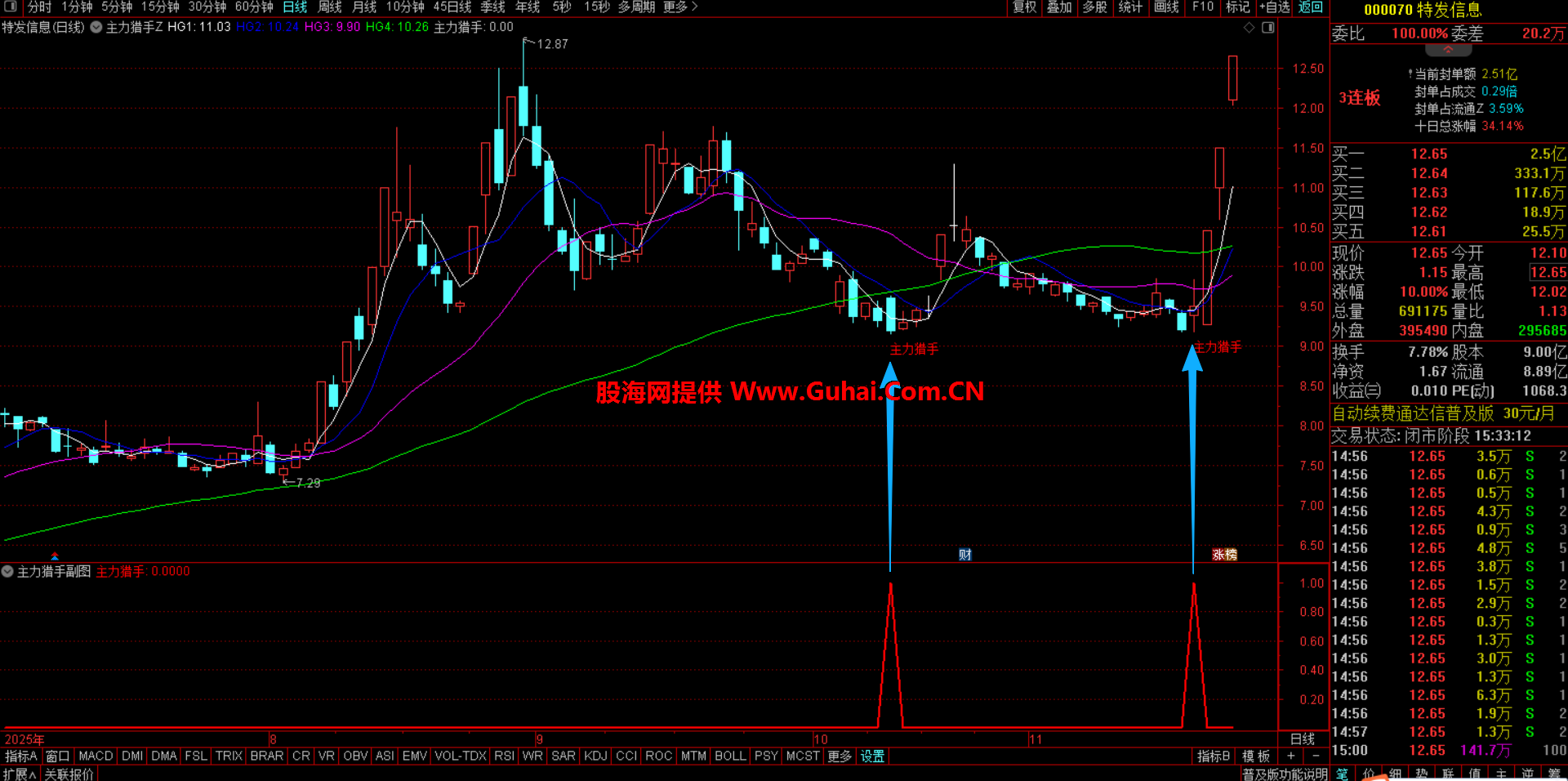Image resolution: width=1568 pixels, height=781 pixels.
Task: Switch indicator to DMI
Action: pos(132,756)
